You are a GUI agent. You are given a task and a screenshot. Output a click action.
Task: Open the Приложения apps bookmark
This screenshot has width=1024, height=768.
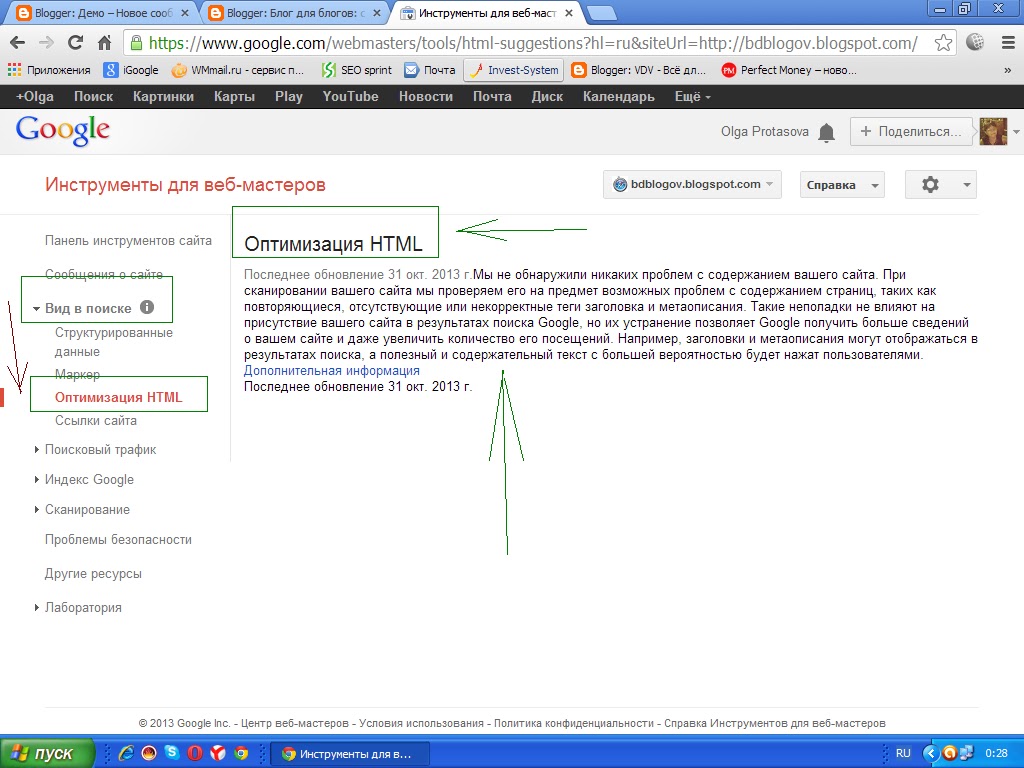48,70
